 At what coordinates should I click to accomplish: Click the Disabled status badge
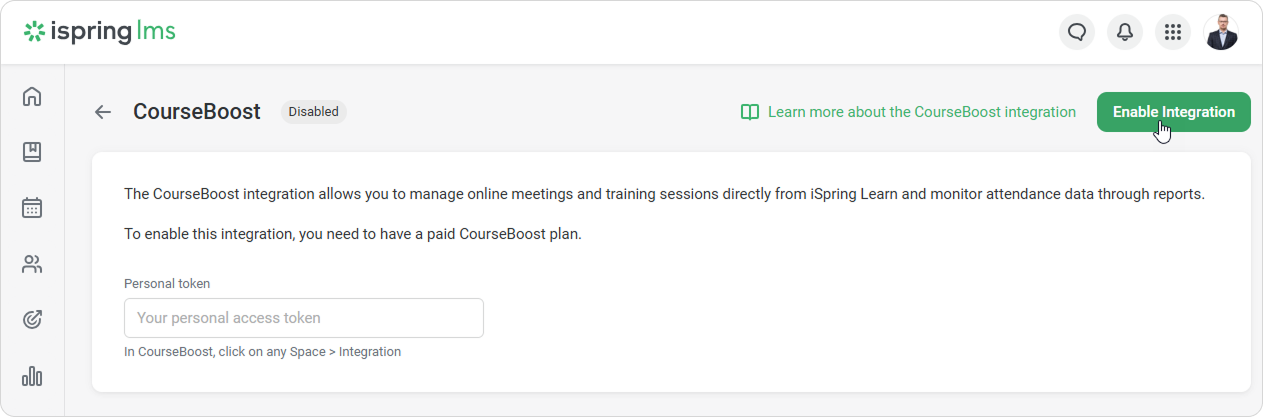coord(313,112)
